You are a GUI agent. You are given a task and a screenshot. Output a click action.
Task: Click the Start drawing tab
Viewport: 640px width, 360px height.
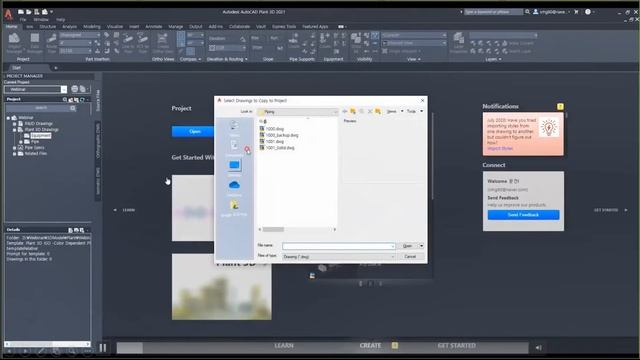[x=16, y=68]
